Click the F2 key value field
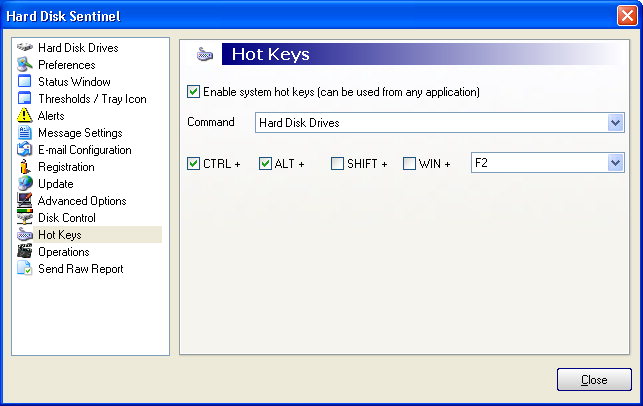 coord(540,163)
